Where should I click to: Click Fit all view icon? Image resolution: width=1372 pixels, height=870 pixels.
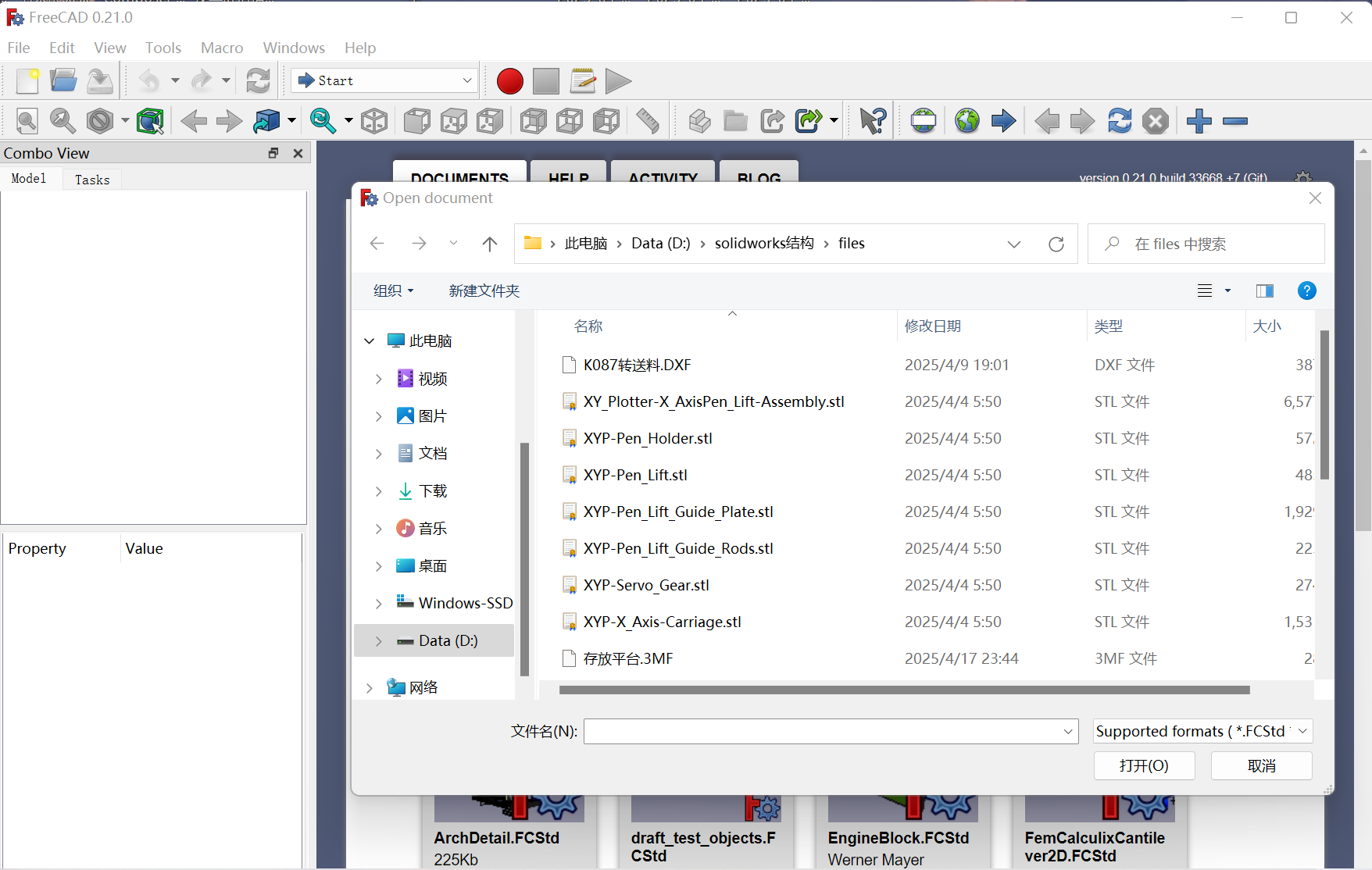27,121
